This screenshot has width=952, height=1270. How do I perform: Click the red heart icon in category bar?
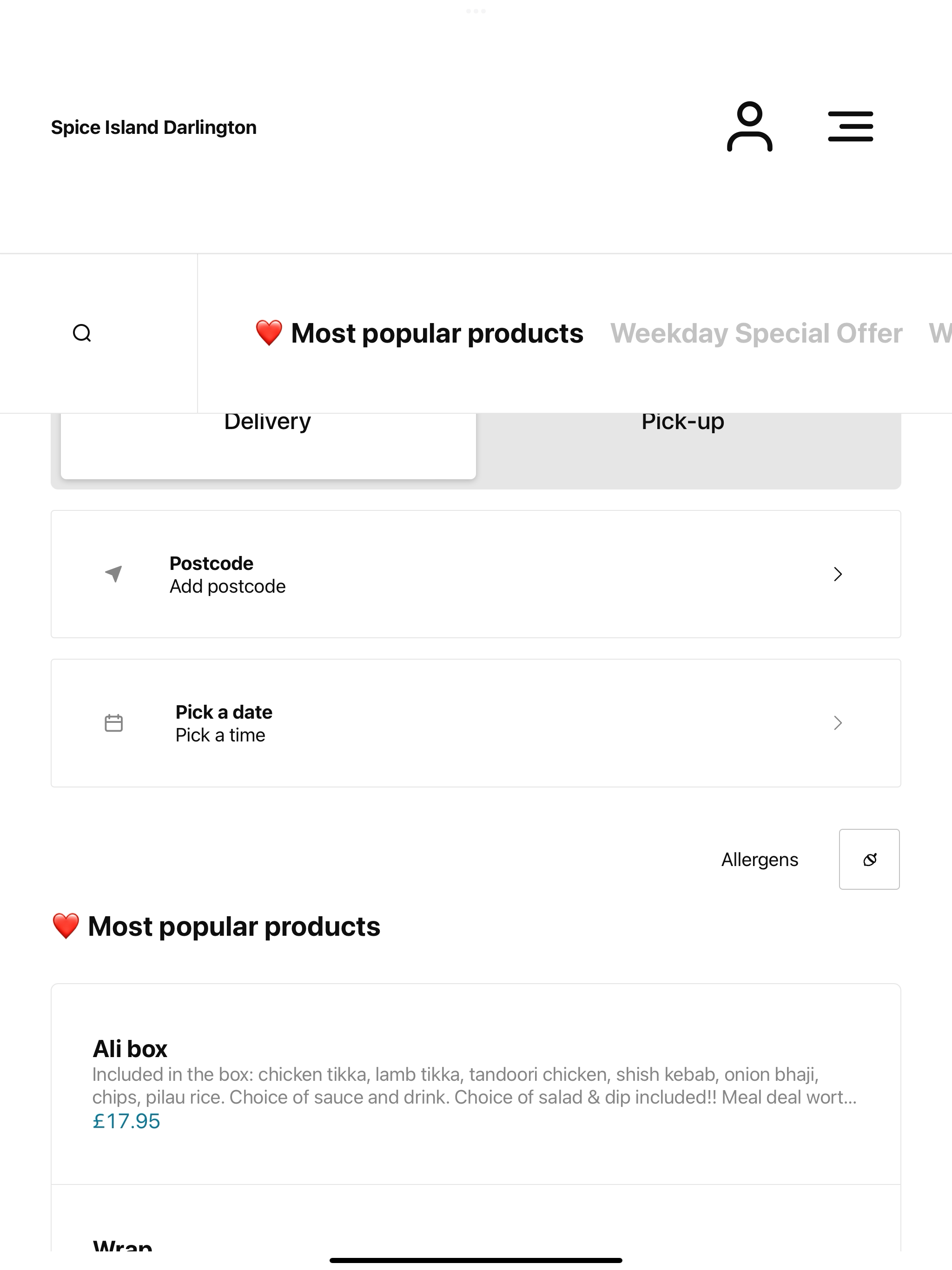coord(269,333)
